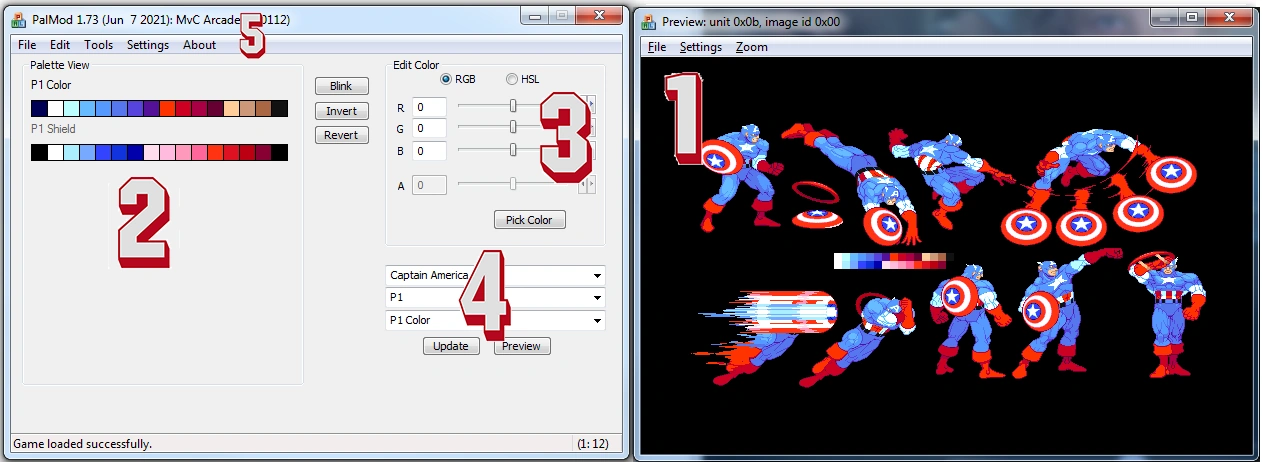Click the Preview window title bar icon

(648, 20)
